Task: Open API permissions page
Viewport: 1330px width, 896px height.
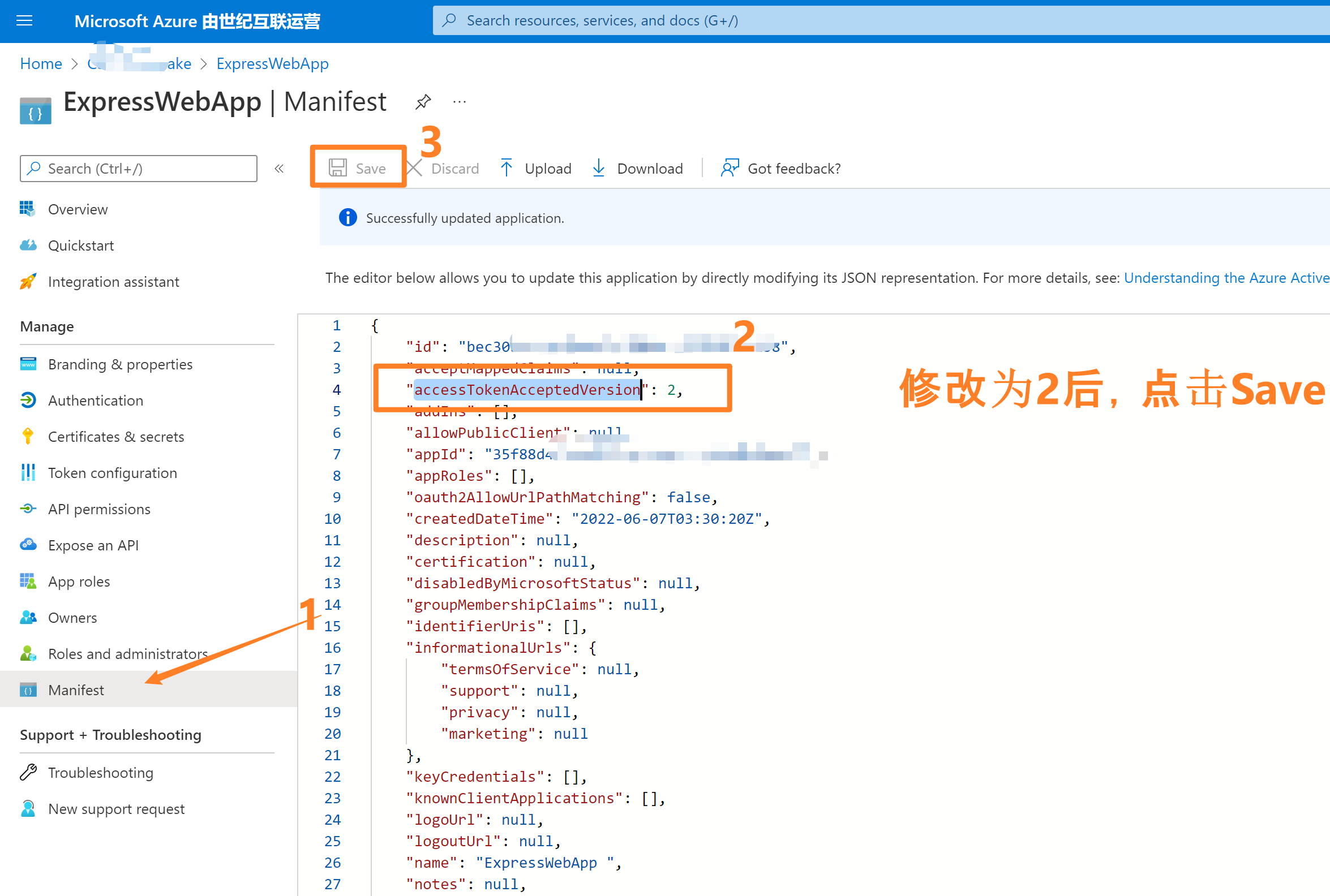Action: [x=99, y=509]
